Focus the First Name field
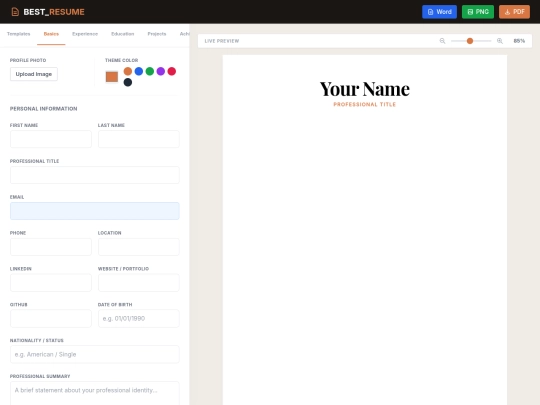Screen dimensions: 540x405 coord(51,139)
